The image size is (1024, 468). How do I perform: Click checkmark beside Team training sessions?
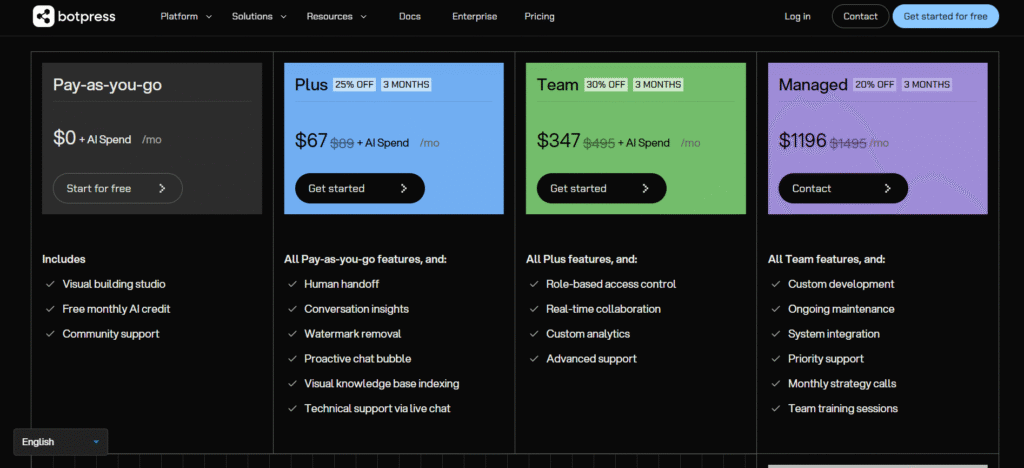tap(776, 408)
